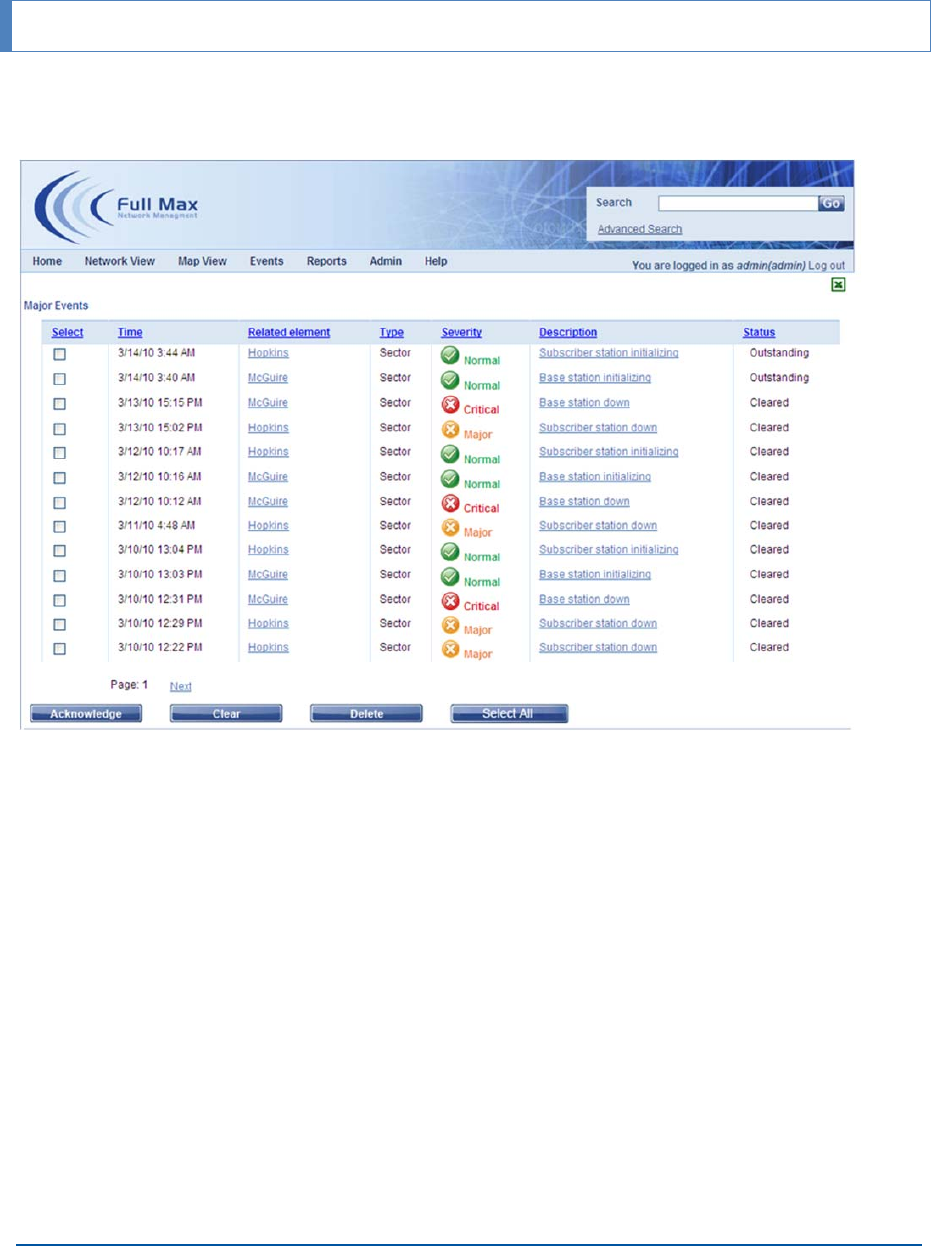Sort by Type column header
Image resolution: width=931 pixels, height=1246 pixels.
click(391, 332)
